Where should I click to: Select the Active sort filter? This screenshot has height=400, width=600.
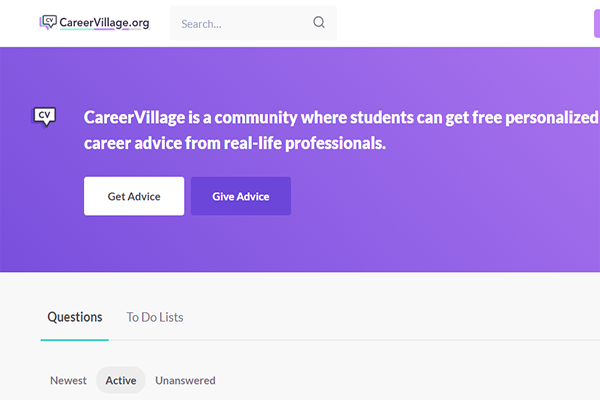tap(121, 380)
